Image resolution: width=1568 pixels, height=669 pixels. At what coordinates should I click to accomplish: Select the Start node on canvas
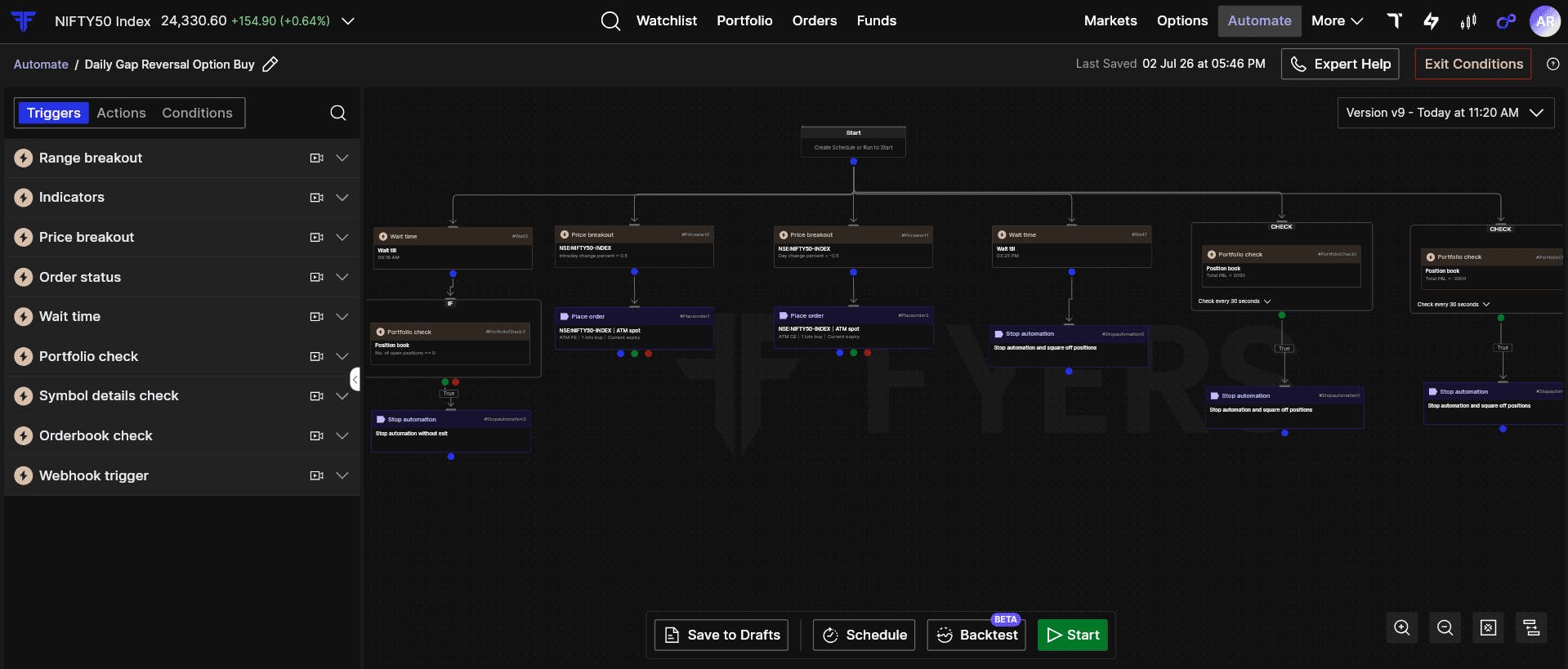(853, 141)
